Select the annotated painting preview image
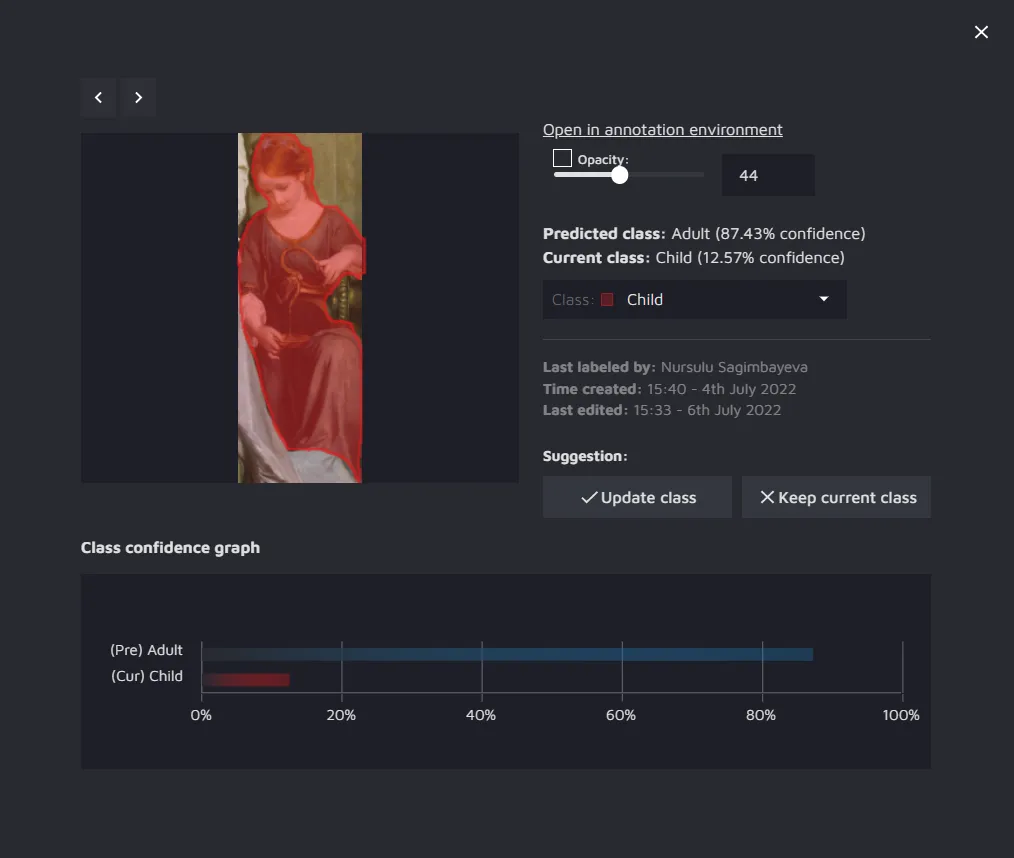The height and width of the screenshot is (858, 1014). [300, 308]
